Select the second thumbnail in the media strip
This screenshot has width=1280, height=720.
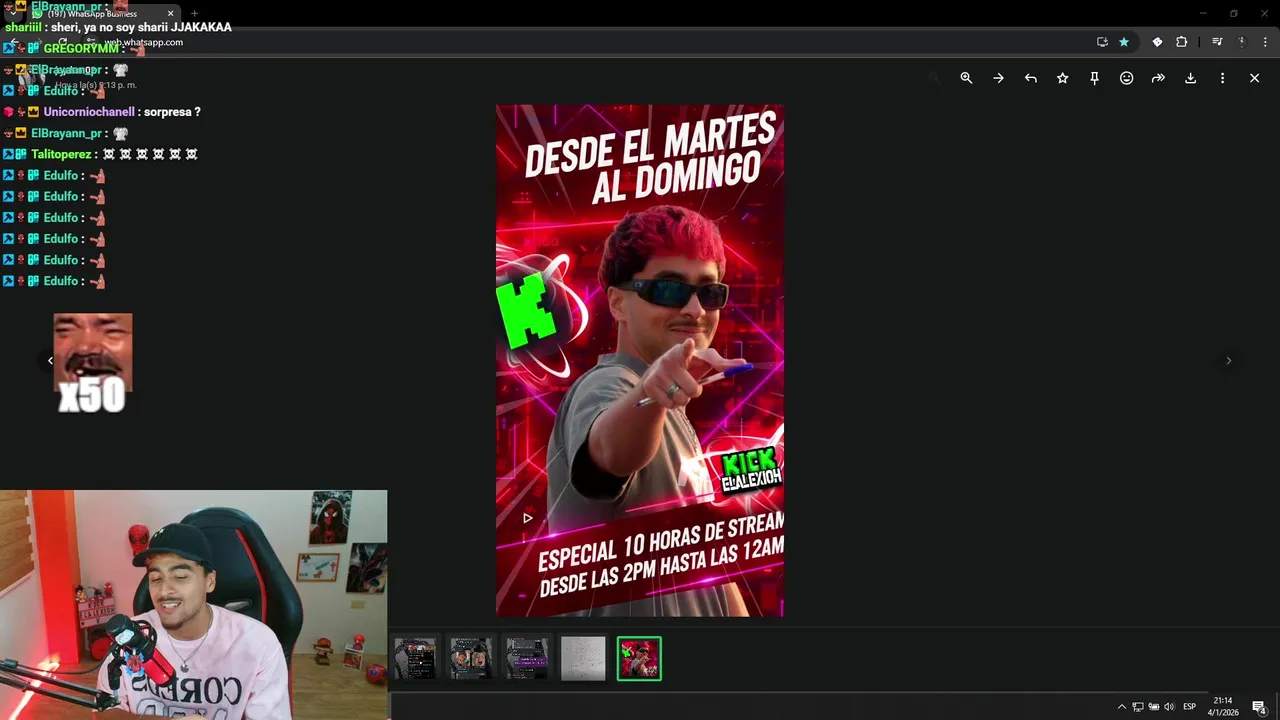tap(471, 659)
